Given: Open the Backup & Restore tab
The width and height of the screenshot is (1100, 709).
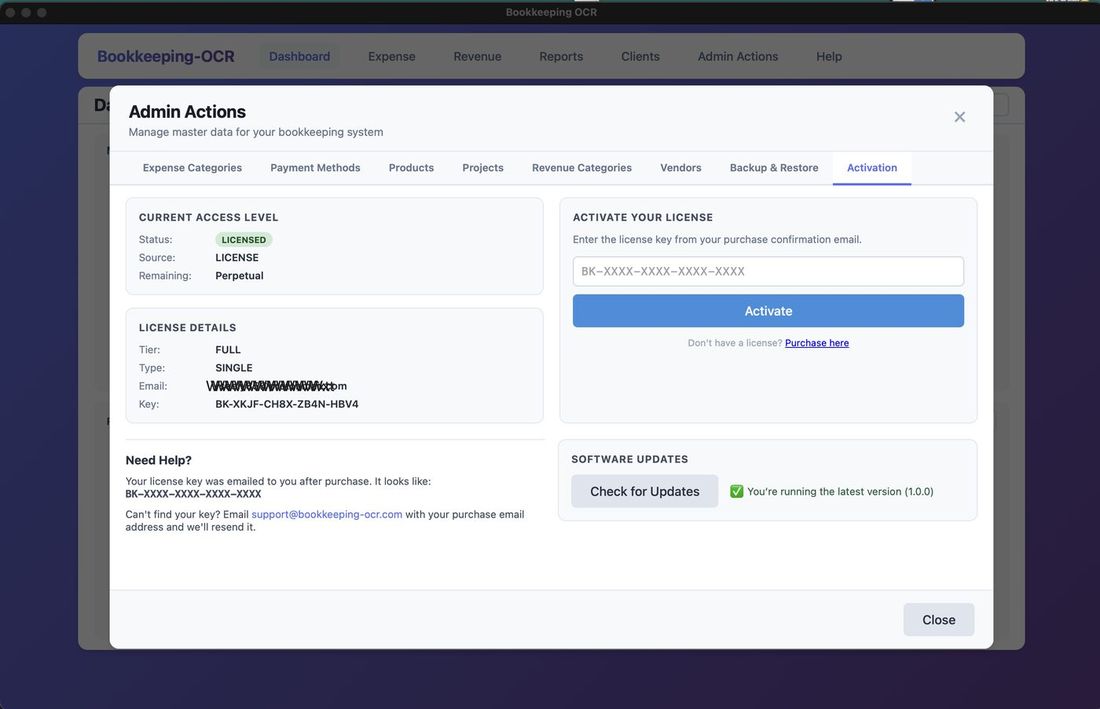Looking at the screenshot, I should pyautogui.click(x=774, y=168).
